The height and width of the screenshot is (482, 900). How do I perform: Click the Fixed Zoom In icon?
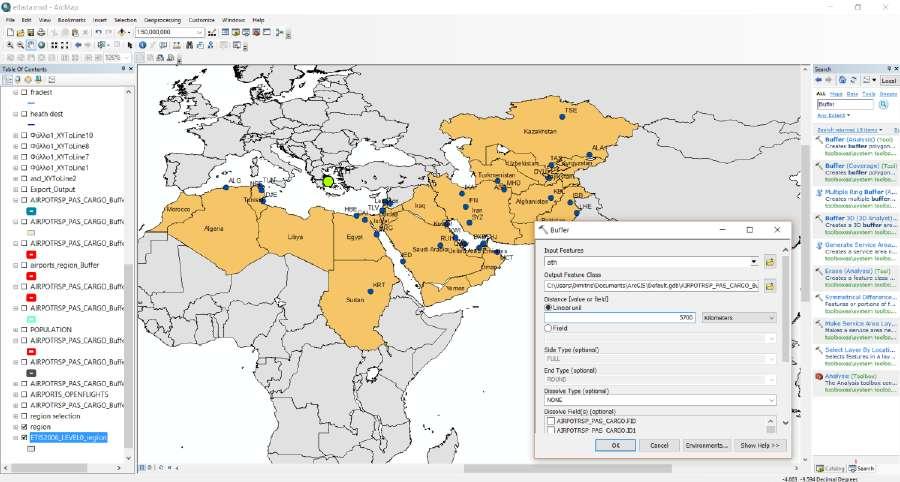[x=55, y=45]
